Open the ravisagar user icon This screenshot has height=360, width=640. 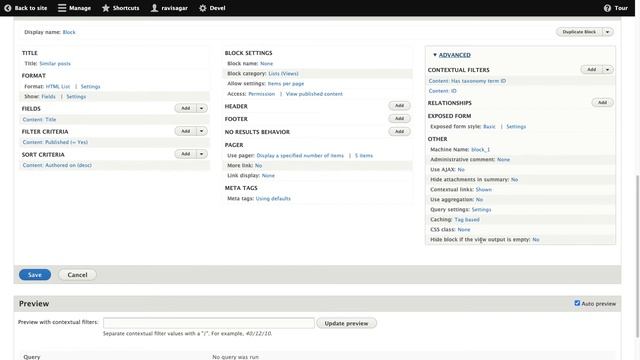154,8
